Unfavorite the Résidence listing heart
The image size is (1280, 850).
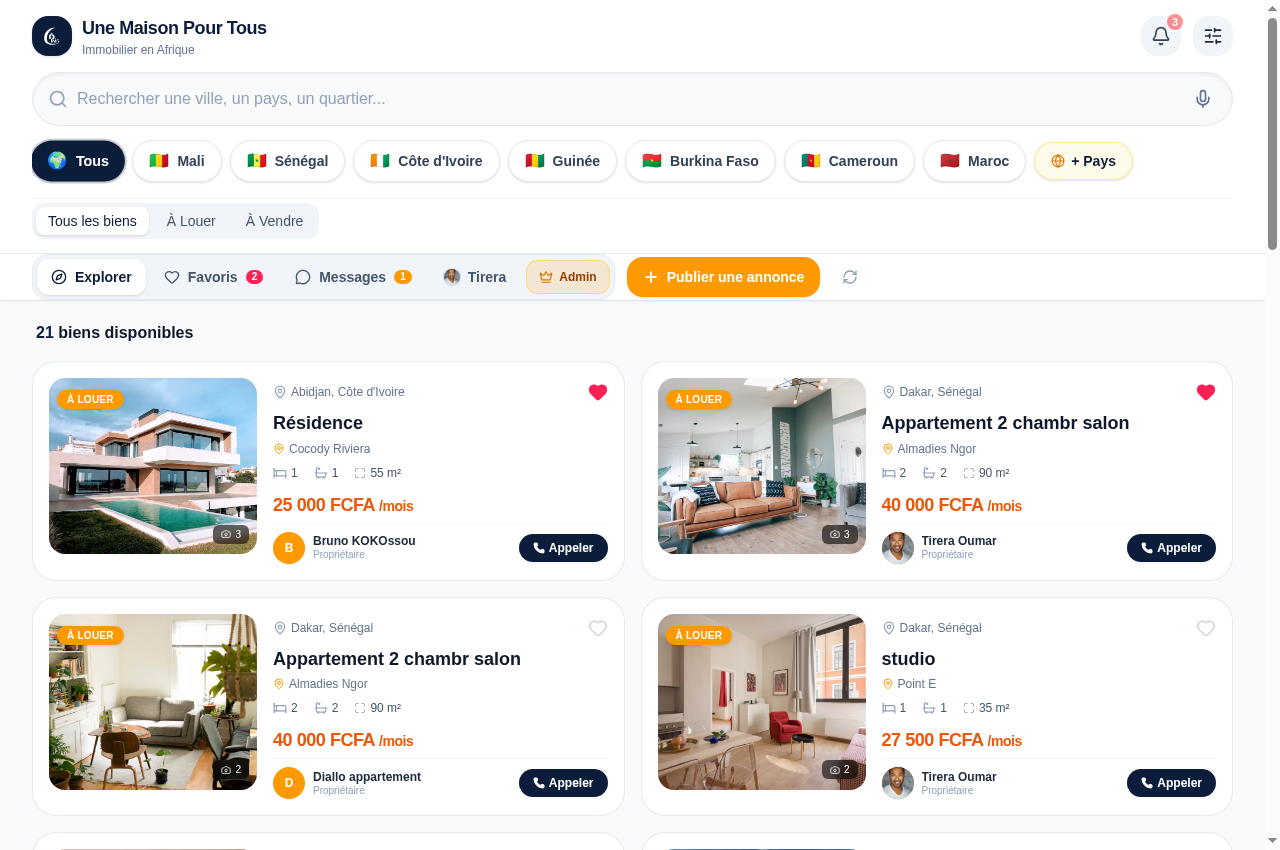tap(598, 392)
